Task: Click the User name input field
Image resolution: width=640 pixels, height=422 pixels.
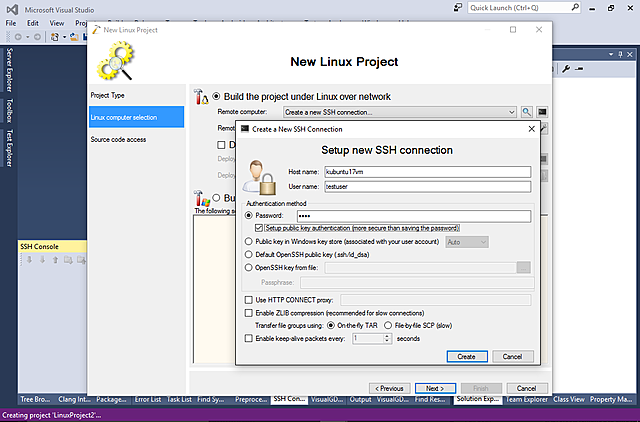Action: tap(428, 187)
